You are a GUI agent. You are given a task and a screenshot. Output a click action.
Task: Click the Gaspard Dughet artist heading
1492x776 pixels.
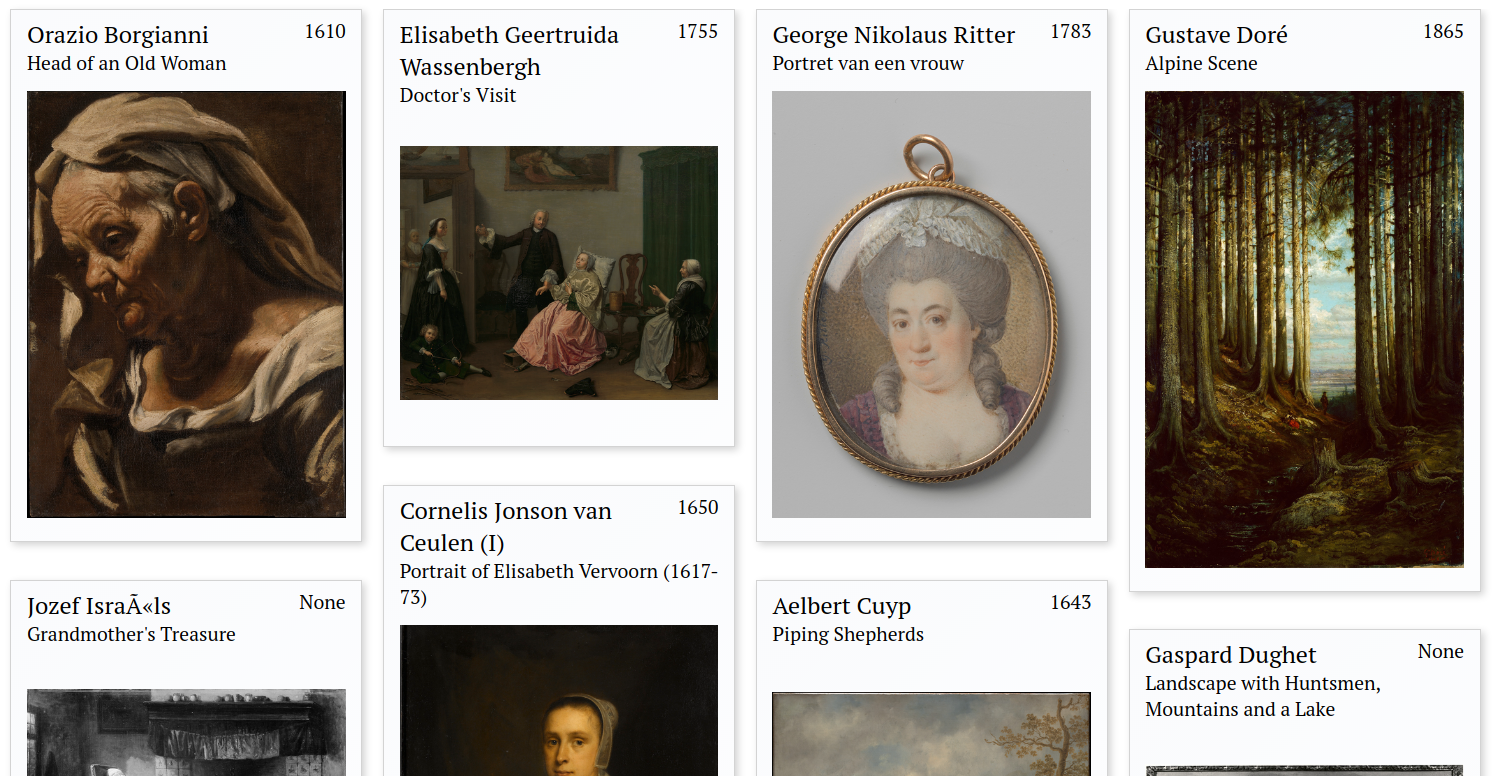1231,655
